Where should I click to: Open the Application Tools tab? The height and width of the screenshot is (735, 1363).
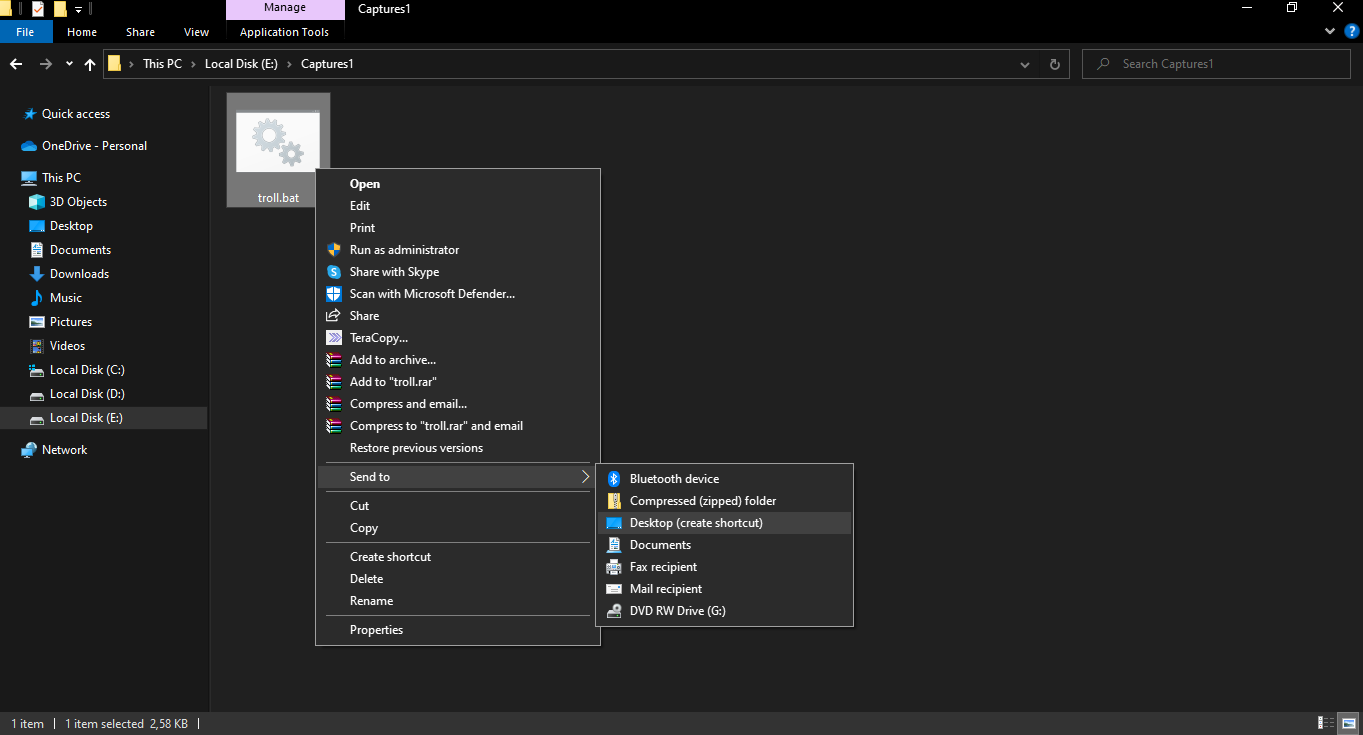tap(284, 32)
